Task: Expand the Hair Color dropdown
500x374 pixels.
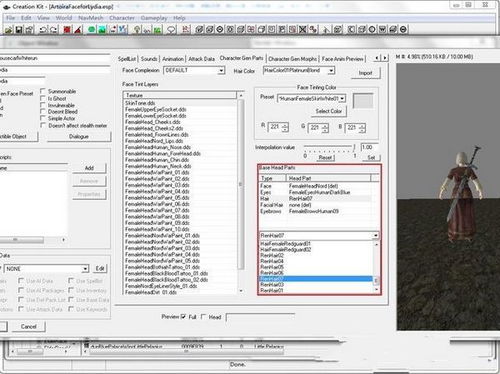Action: point(299,70)
